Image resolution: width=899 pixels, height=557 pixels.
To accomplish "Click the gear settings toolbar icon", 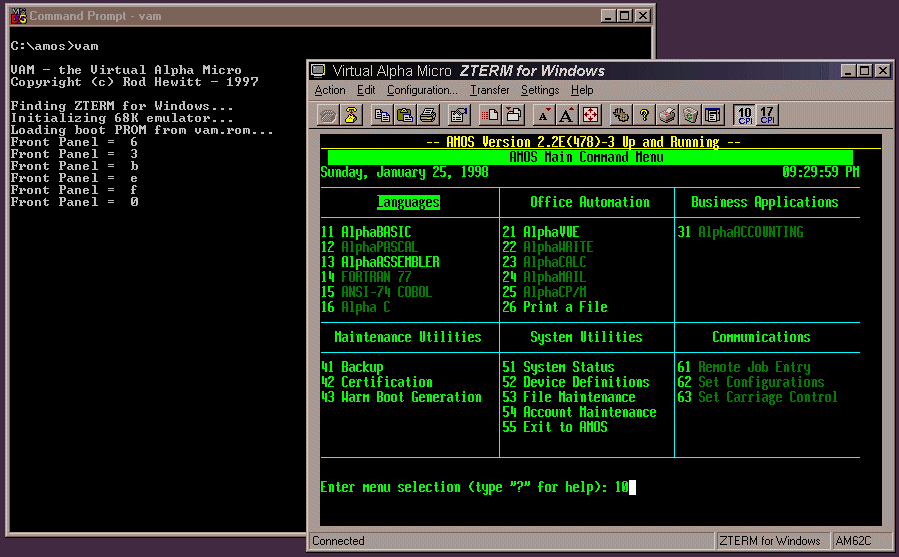I will point(620,115).
